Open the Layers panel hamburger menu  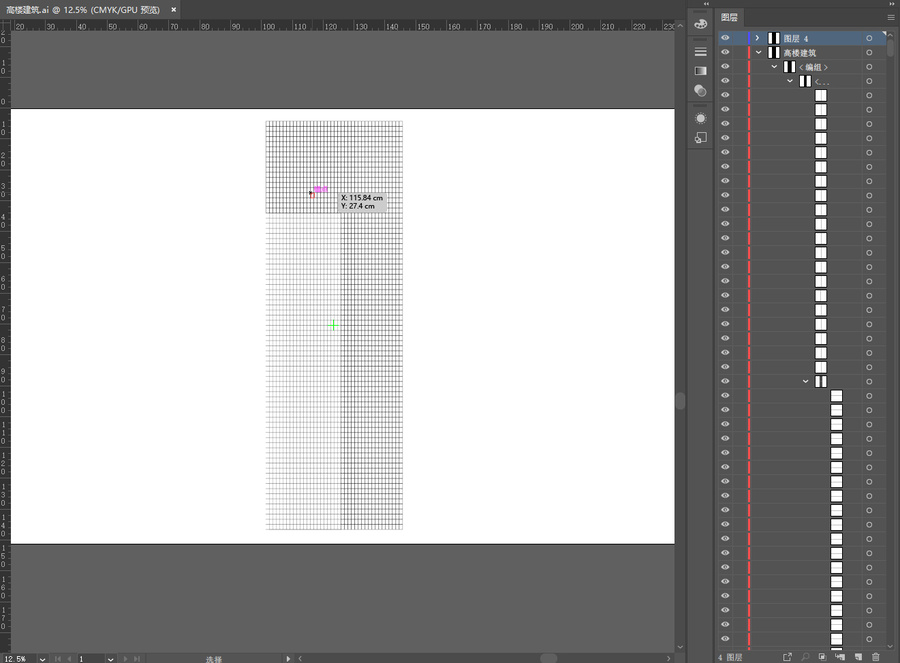(x=890, y=17)
